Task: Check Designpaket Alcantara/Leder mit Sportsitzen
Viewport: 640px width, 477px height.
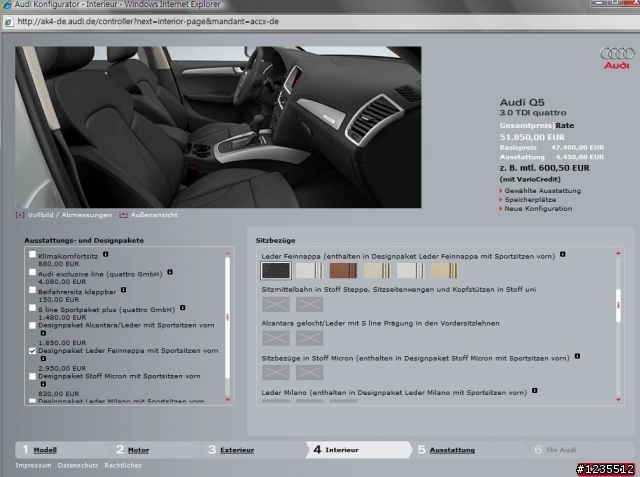Action: pyautogui.click(x=32, y=325)
